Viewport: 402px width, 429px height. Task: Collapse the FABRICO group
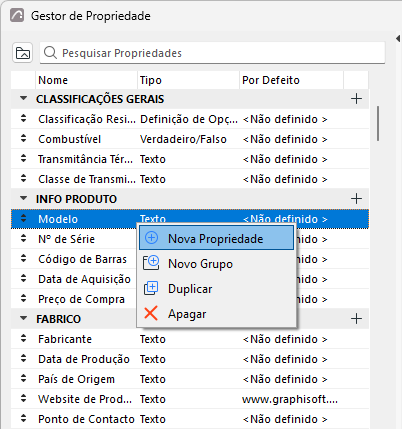[x=23, y=318]
